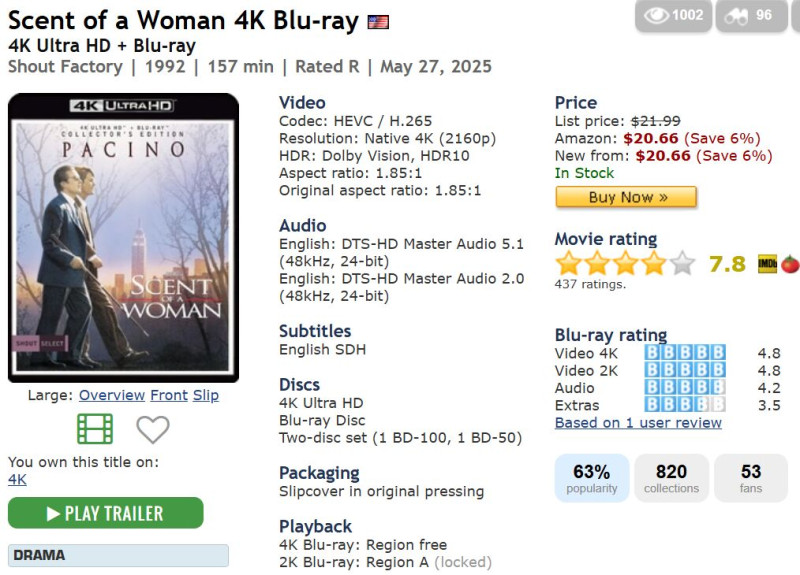The image size is (800, 575).
Task: Click the 63% popularity box
Action: tap(591, 478)
